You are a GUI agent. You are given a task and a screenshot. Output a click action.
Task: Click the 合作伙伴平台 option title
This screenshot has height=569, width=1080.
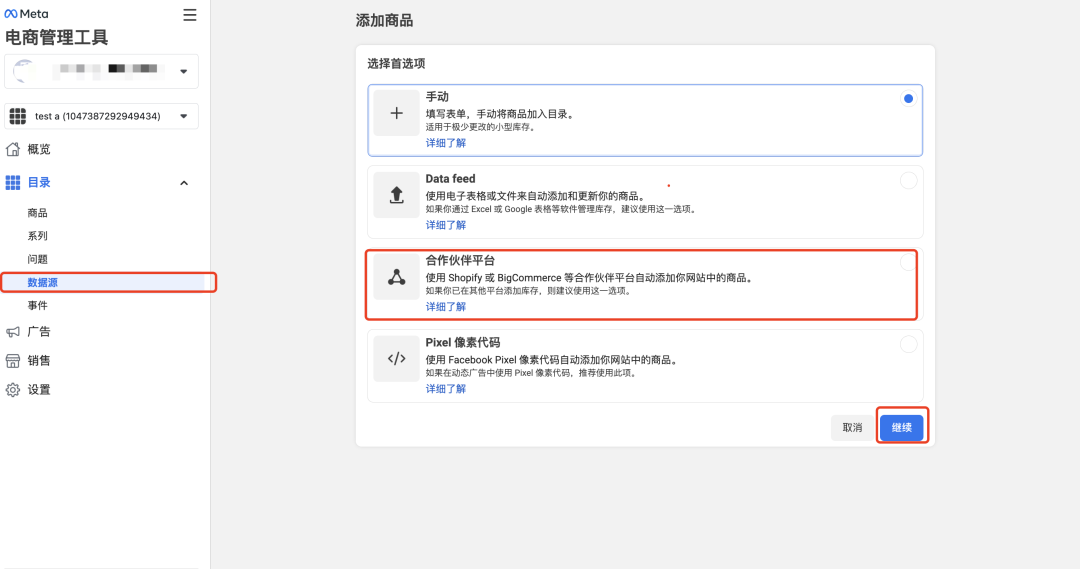pyautogui.click(x=460, y=260)
